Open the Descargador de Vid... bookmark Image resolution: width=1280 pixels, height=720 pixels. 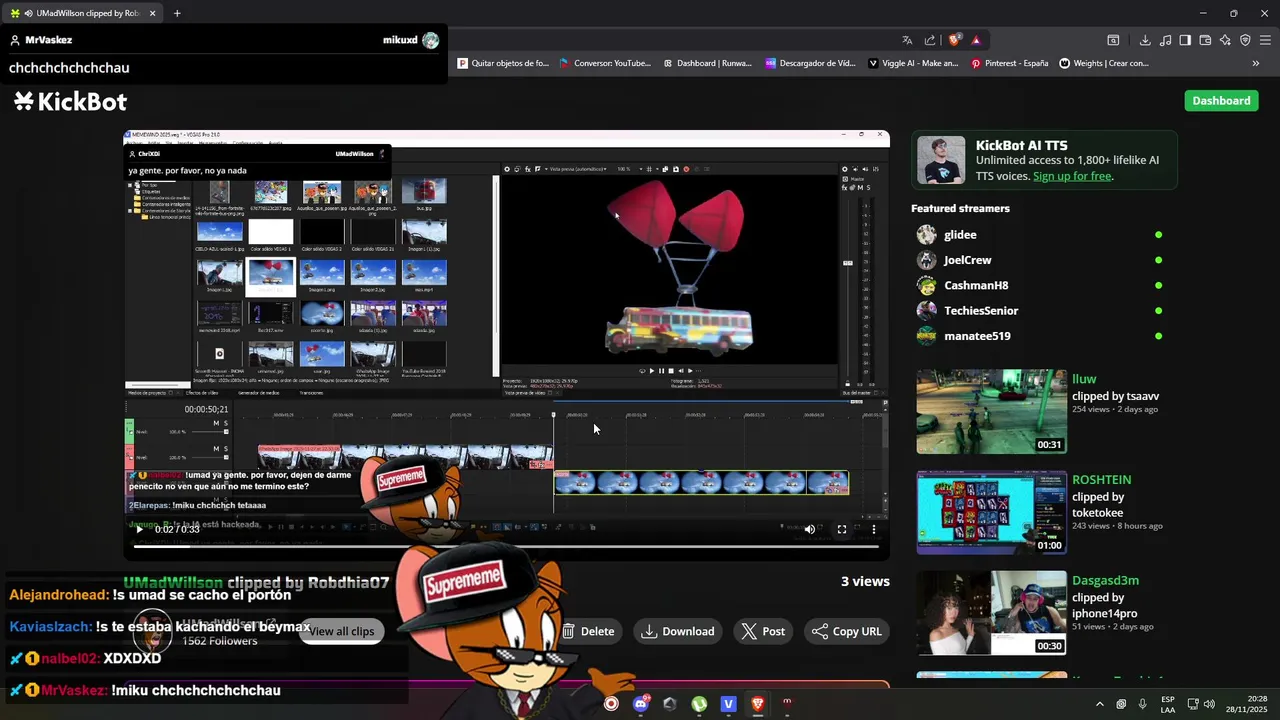point(810,63)
